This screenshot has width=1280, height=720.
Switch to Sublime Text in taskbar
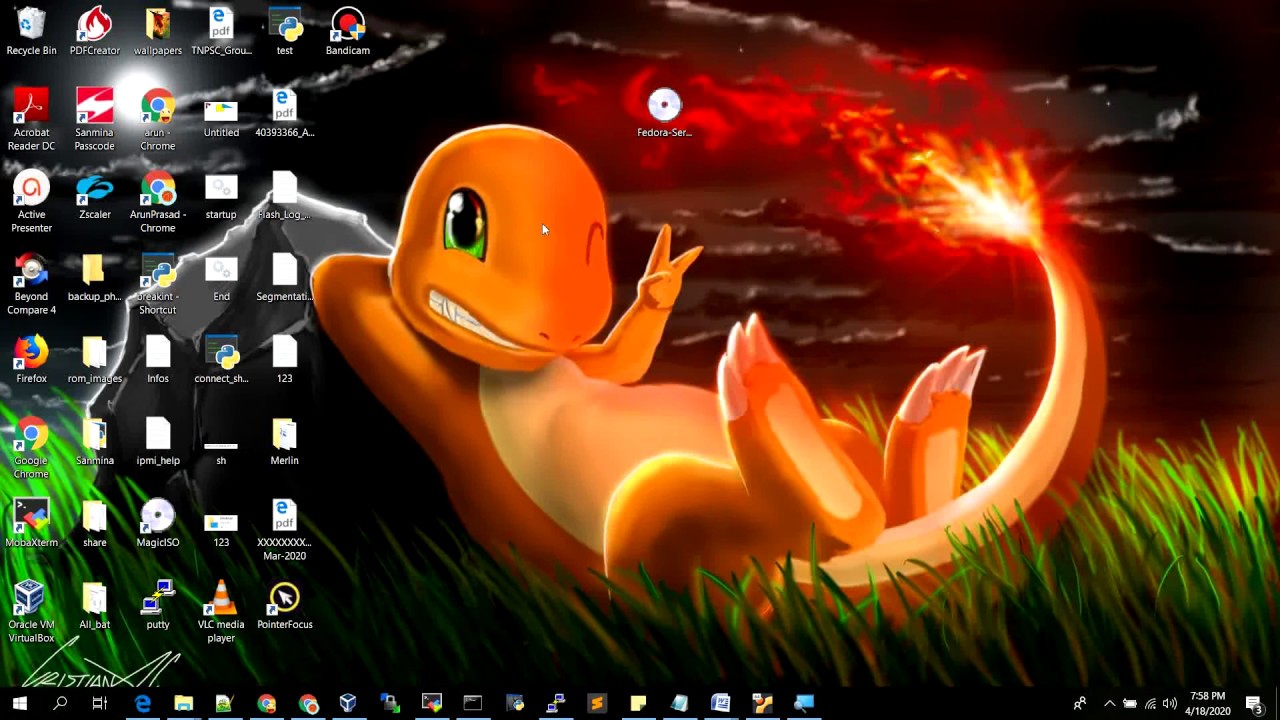(x=597, y=703)
